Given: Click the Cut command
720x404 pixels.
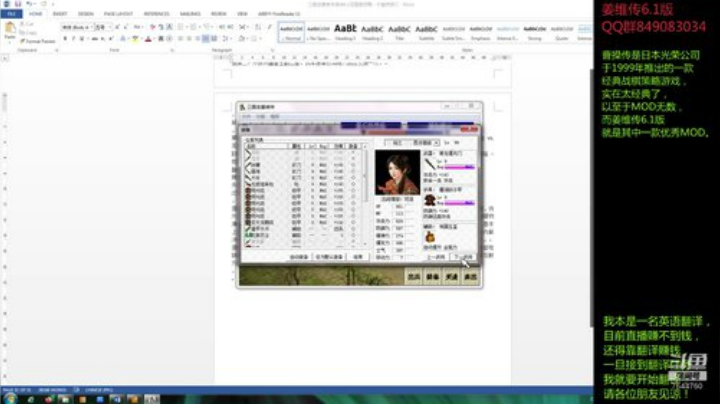Looking at the screenshot, I should pos(27,24).
